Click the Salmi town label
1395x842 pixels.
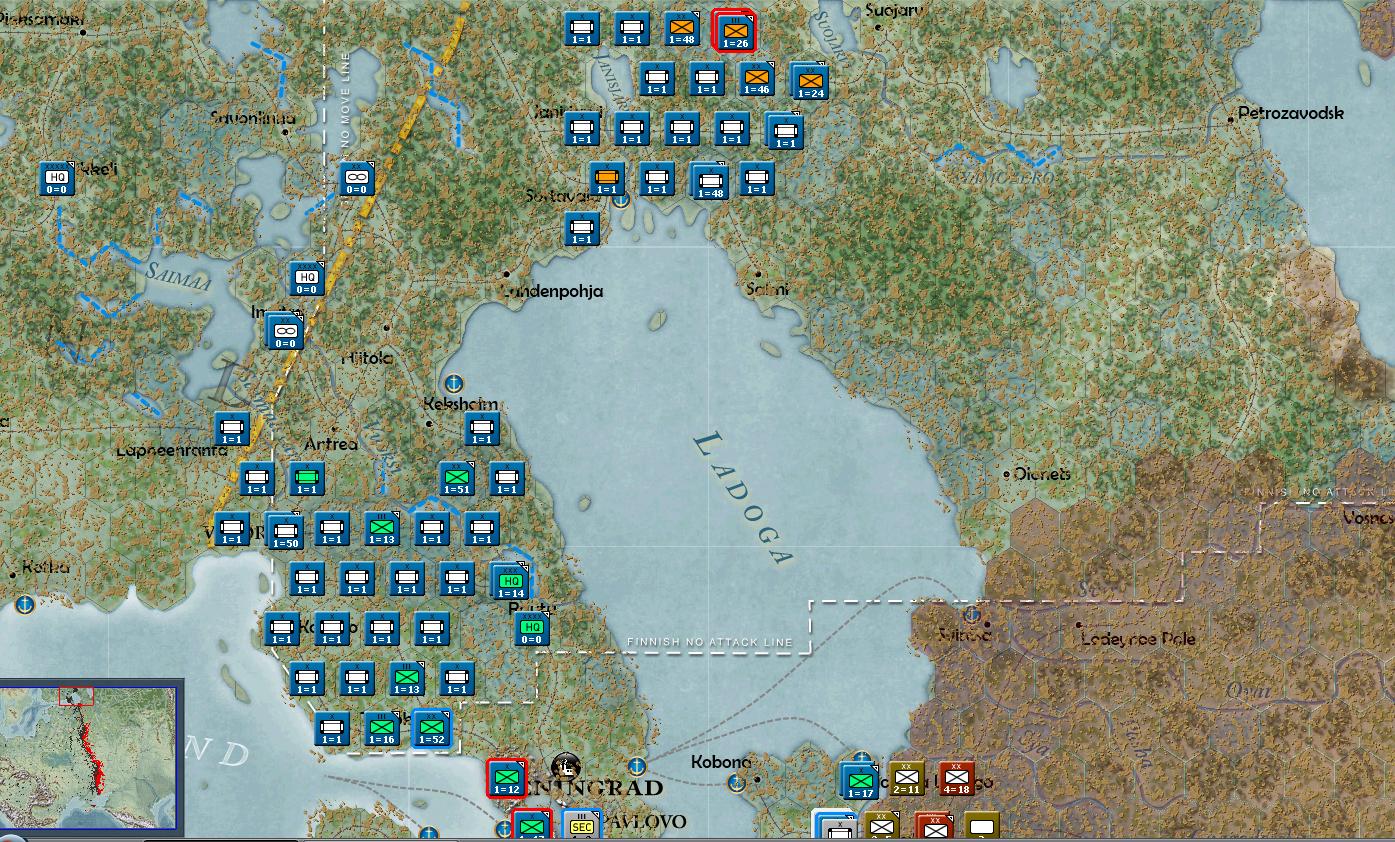(767, 289)
